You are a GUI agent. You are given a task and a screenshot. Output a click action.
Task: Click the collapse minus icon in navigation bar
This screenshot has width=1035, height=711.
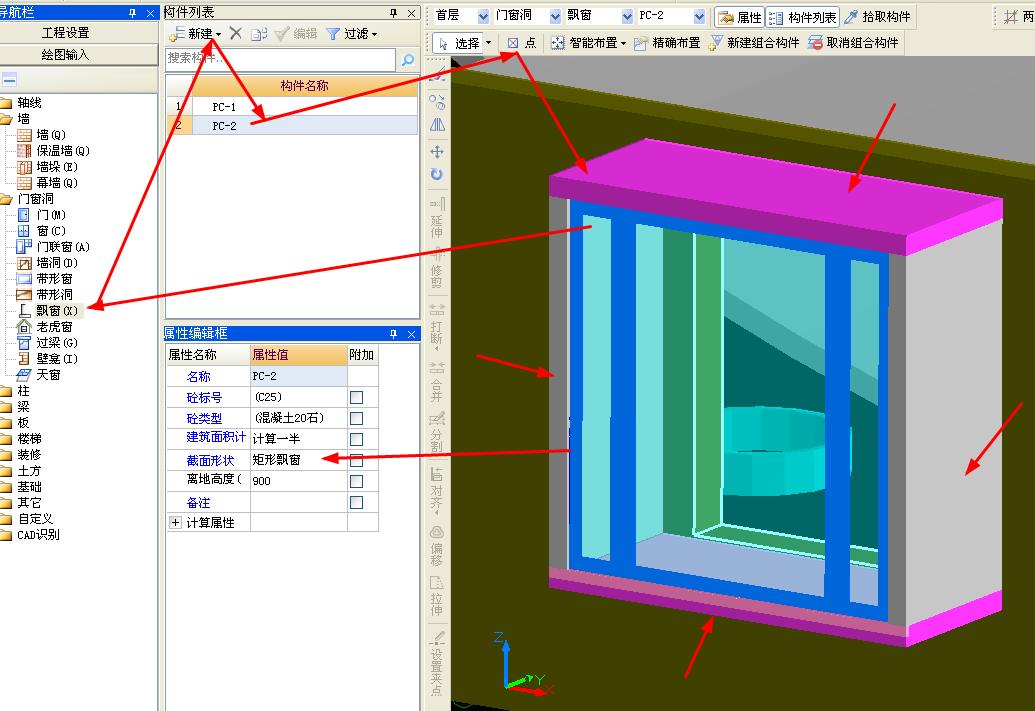pyautogui.click(x=9, y=81)
